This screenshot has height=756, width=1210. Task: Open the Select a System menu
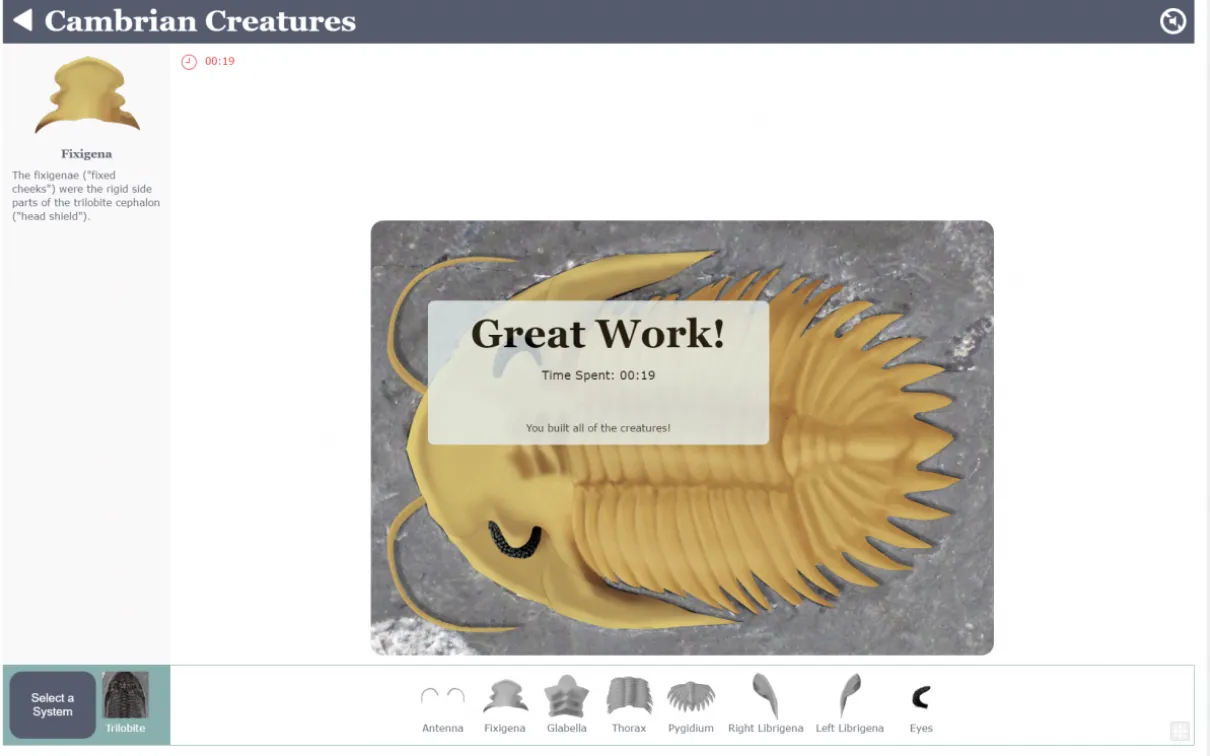pos(52,704)
